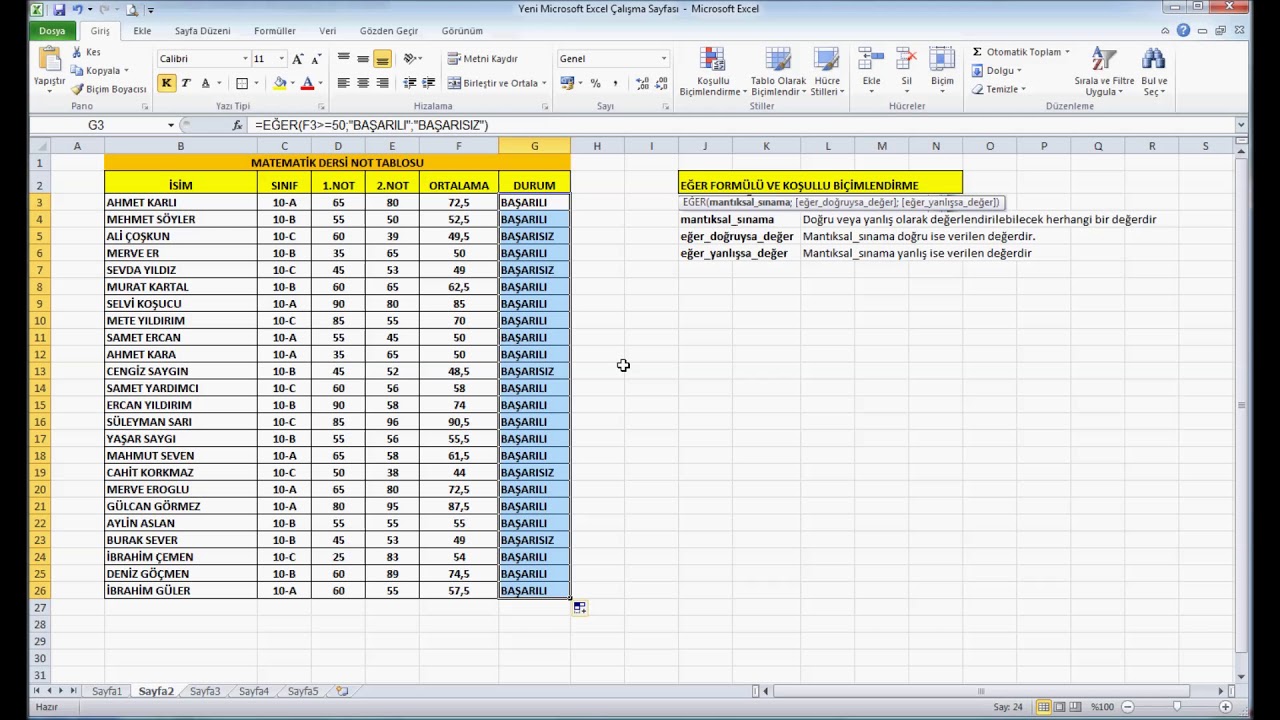The height and width of the screenshot is (720, 1280).
Task: Open the Genel number format dropdown
Action: coord(663,59)
